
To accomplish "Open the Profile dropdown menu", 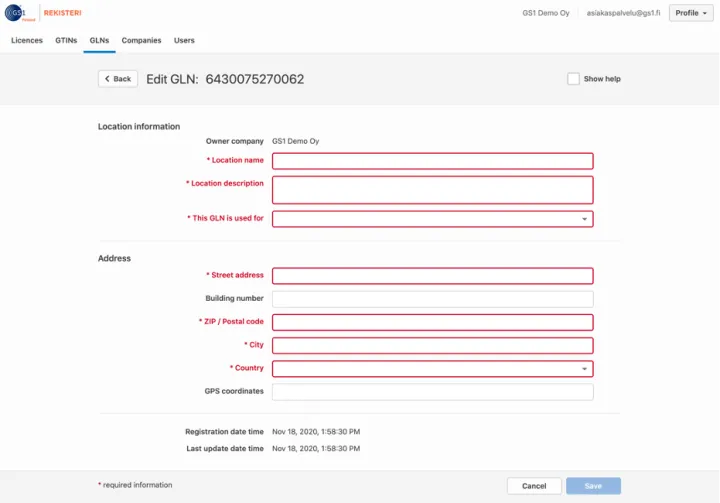I will [x=690, y=13].
